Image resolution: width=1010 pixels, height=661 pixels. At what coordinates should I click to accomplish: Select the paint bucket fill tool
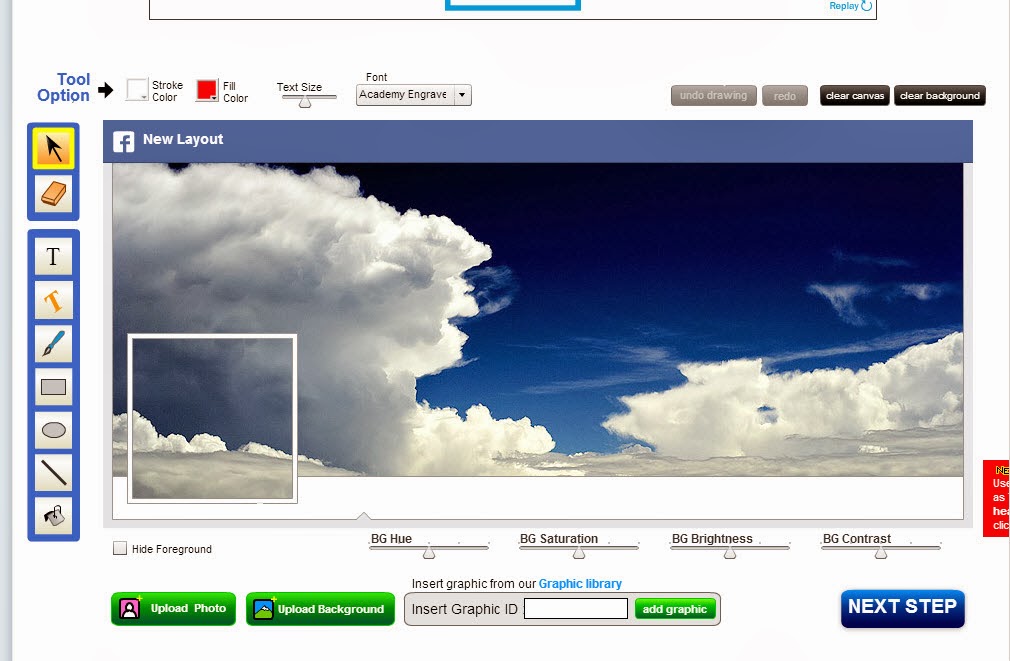click(53, 515)
